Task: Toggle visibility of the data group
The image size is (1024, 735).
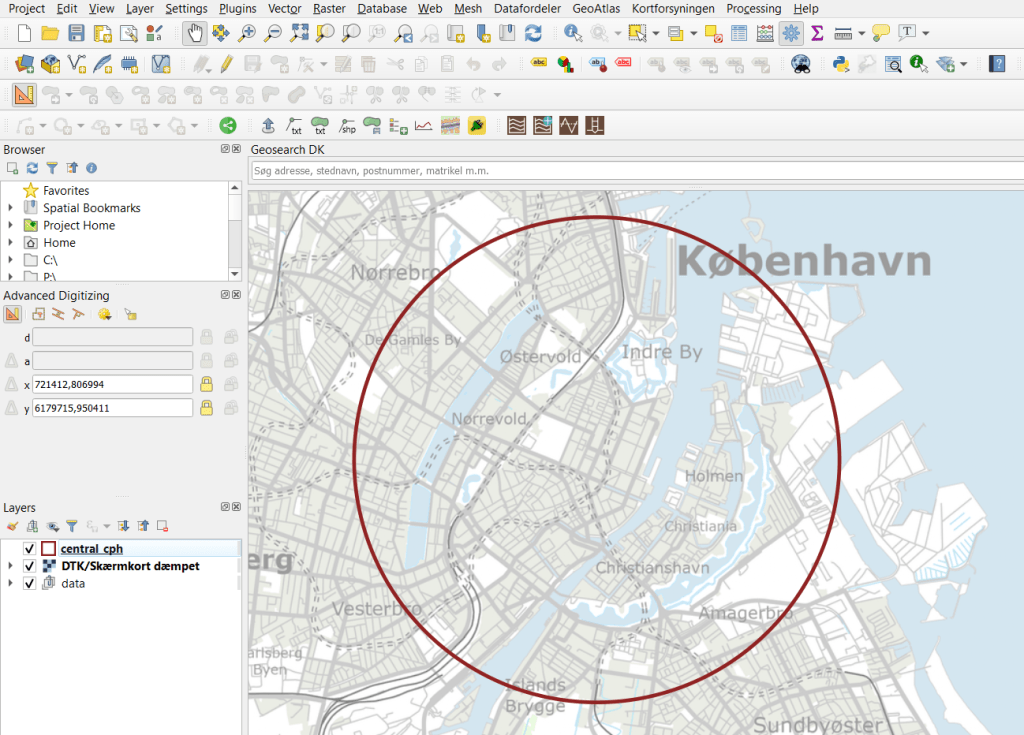Action: click(x=29, y=583)
